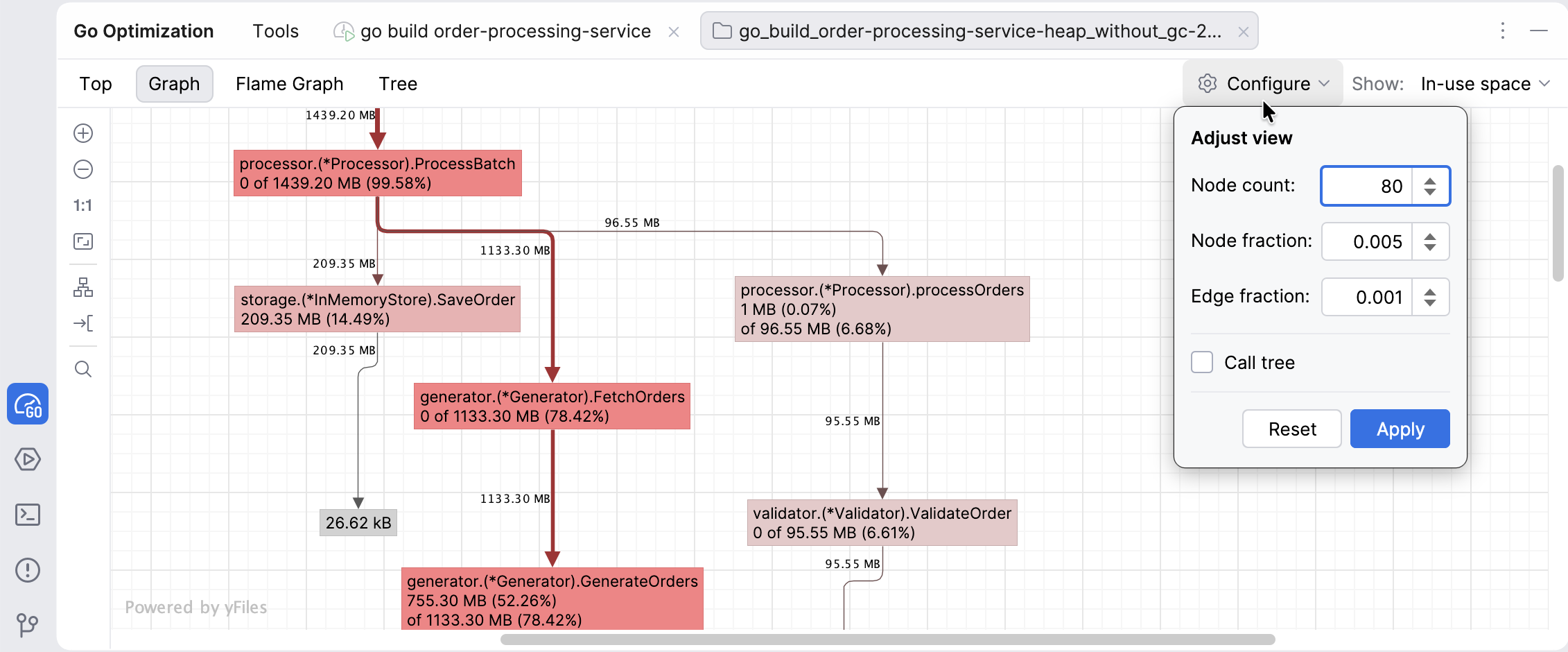Close the heap_without_gc profile tab
The height and width of the screenshot is (652, 1568).
point(1244,32)
